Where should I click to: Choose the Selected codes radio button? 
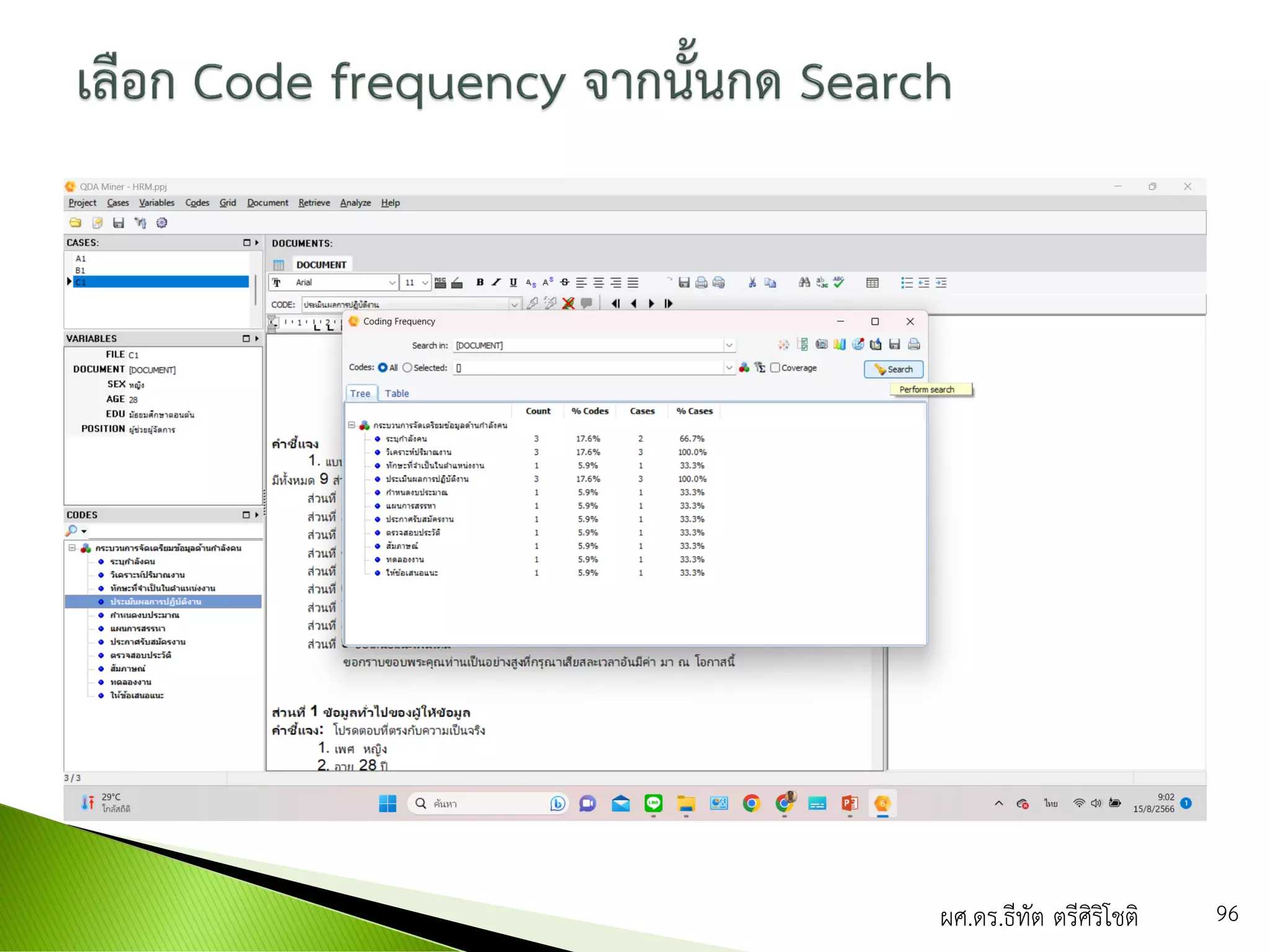407,368
